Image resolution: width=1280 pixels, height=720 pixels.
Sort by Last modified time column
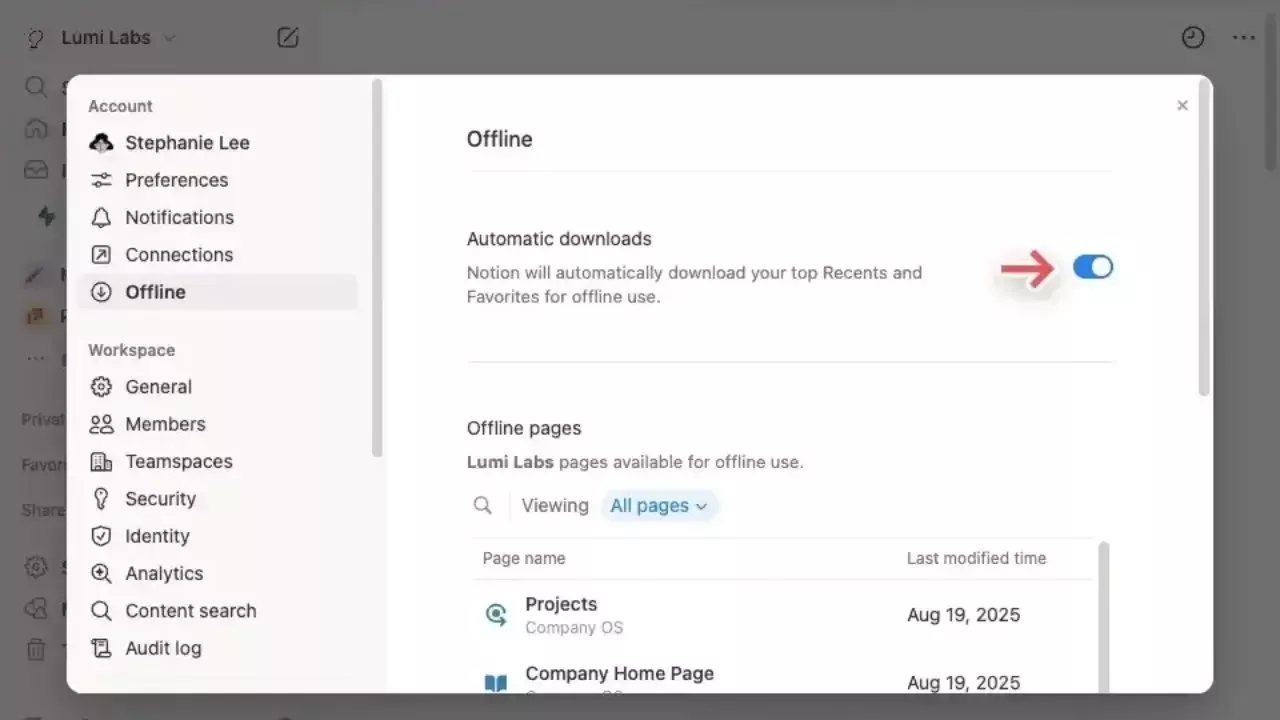click(976, 559)
